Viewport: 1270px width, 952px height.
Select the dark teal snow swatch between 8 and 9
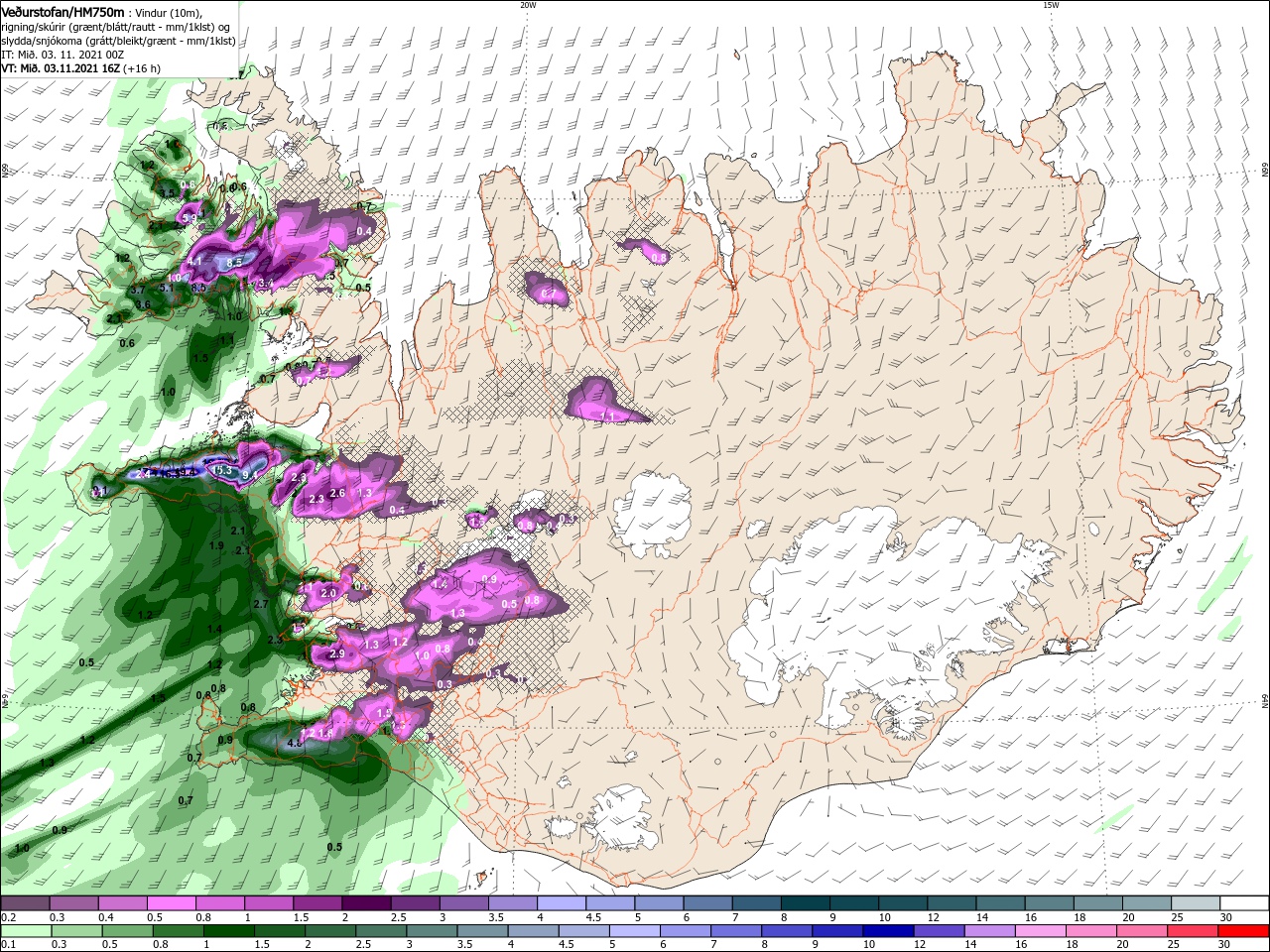805,903
